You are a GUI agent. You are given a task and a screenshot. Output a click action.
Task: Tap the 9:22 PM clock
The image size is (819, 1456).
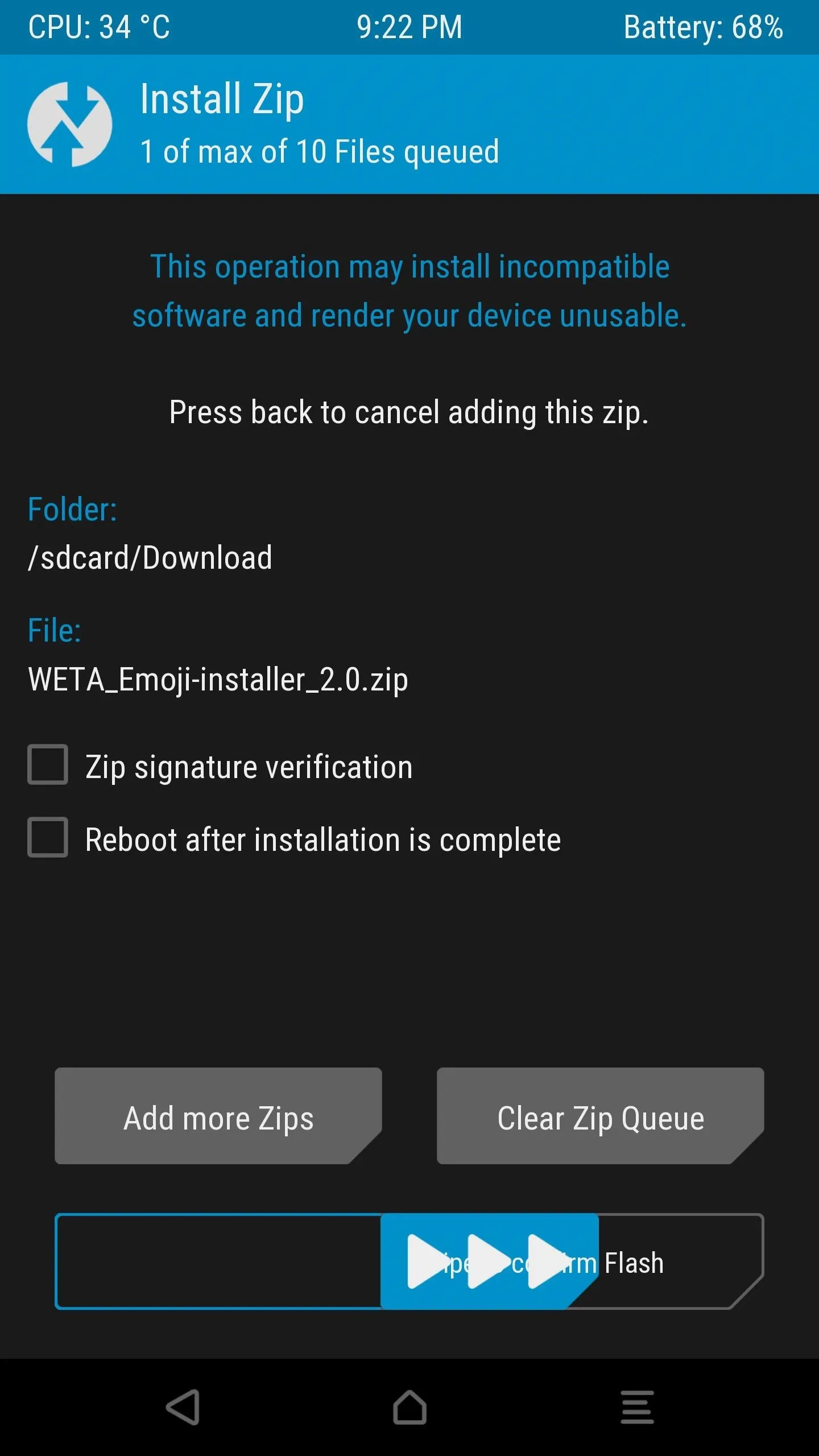coord(409,27)
